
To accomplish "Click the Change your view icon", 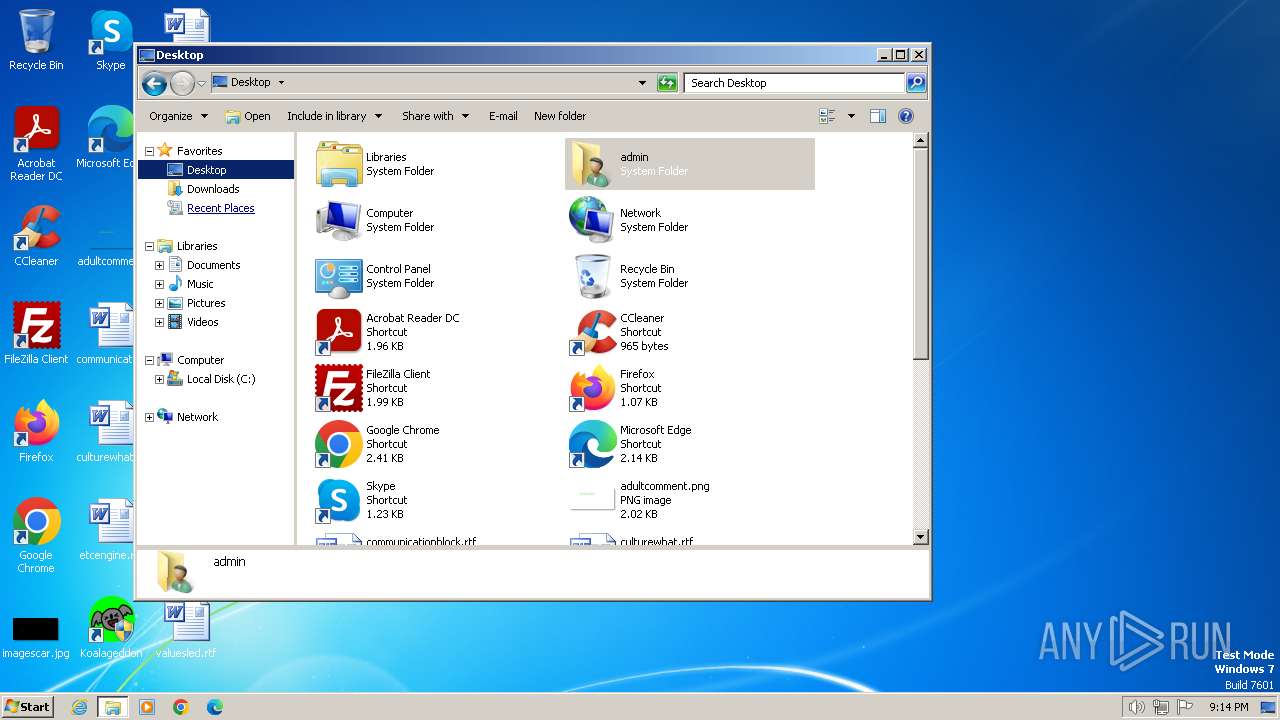I will point(827,116).
